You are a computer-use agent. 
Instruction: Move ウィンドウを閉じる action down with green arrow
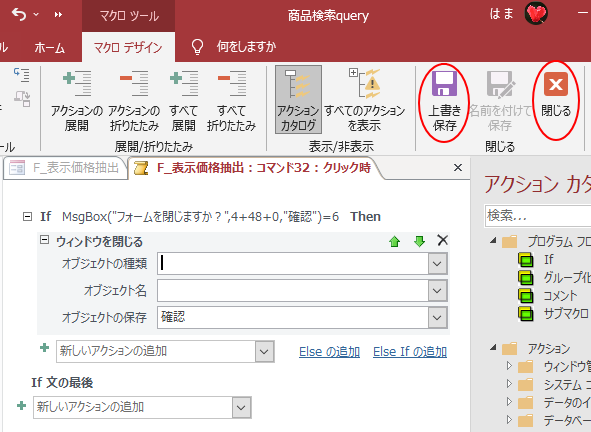coord(419,241)
